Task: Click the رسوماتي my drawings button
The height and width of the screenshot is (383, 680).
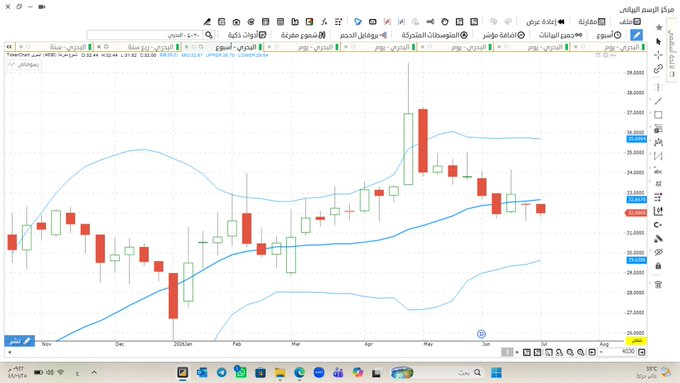Action: 24,64
